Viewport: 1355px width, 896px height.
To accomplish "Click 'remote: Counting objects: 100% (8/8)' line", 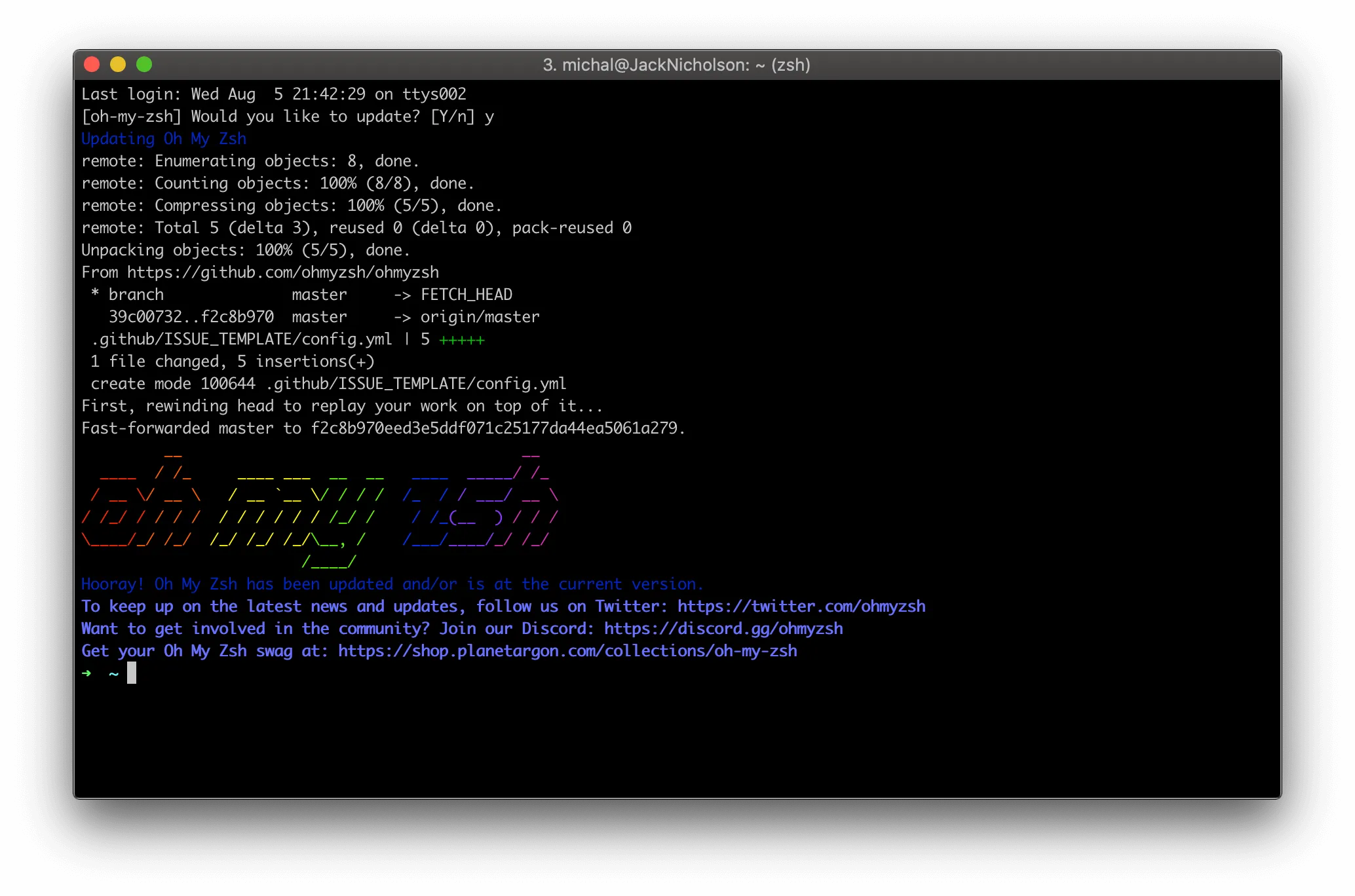I will click(x=278, y=183).
